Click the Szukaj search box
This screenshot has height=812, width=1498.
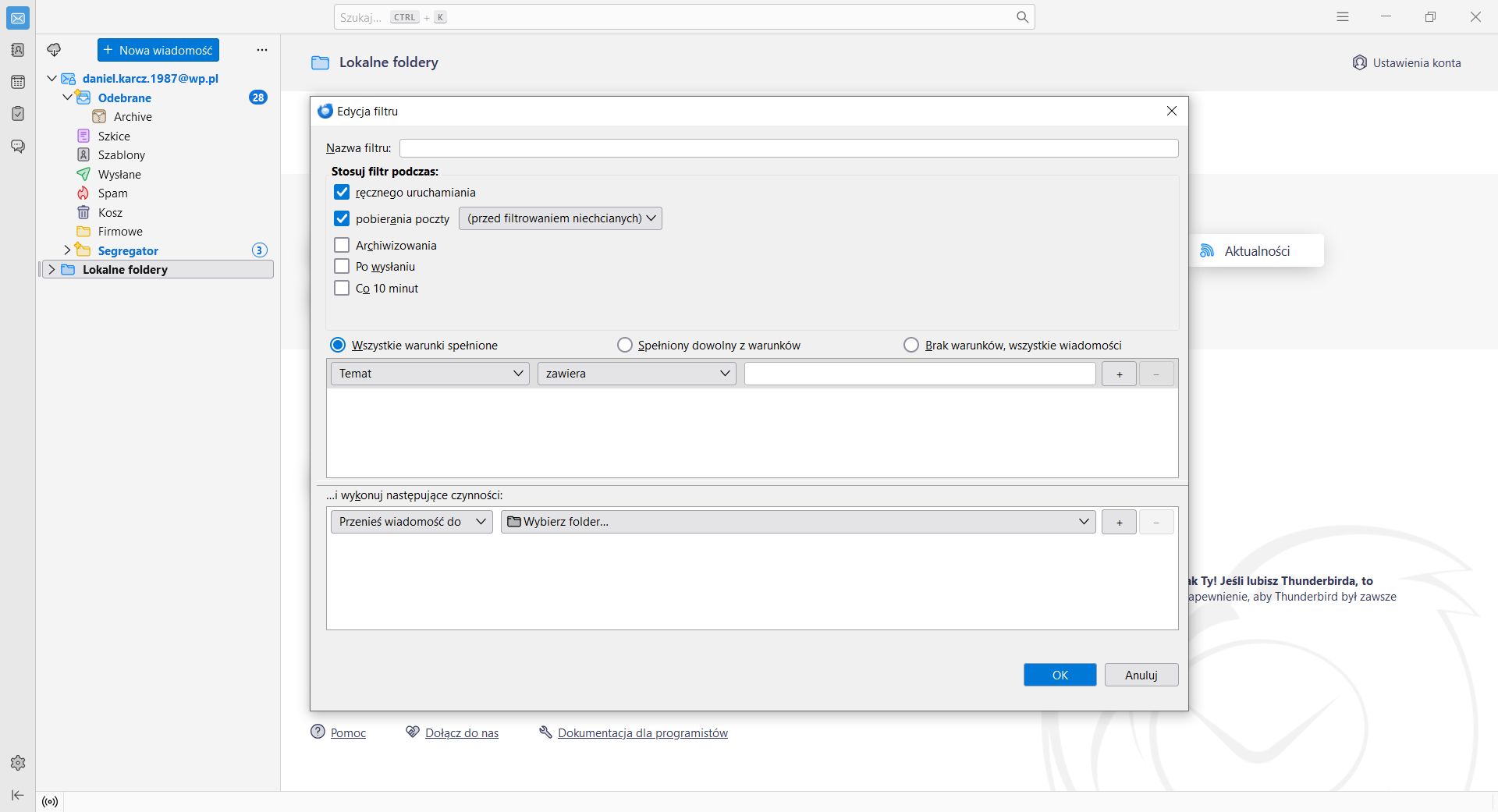pyautogui.click(x=684, y=17)
